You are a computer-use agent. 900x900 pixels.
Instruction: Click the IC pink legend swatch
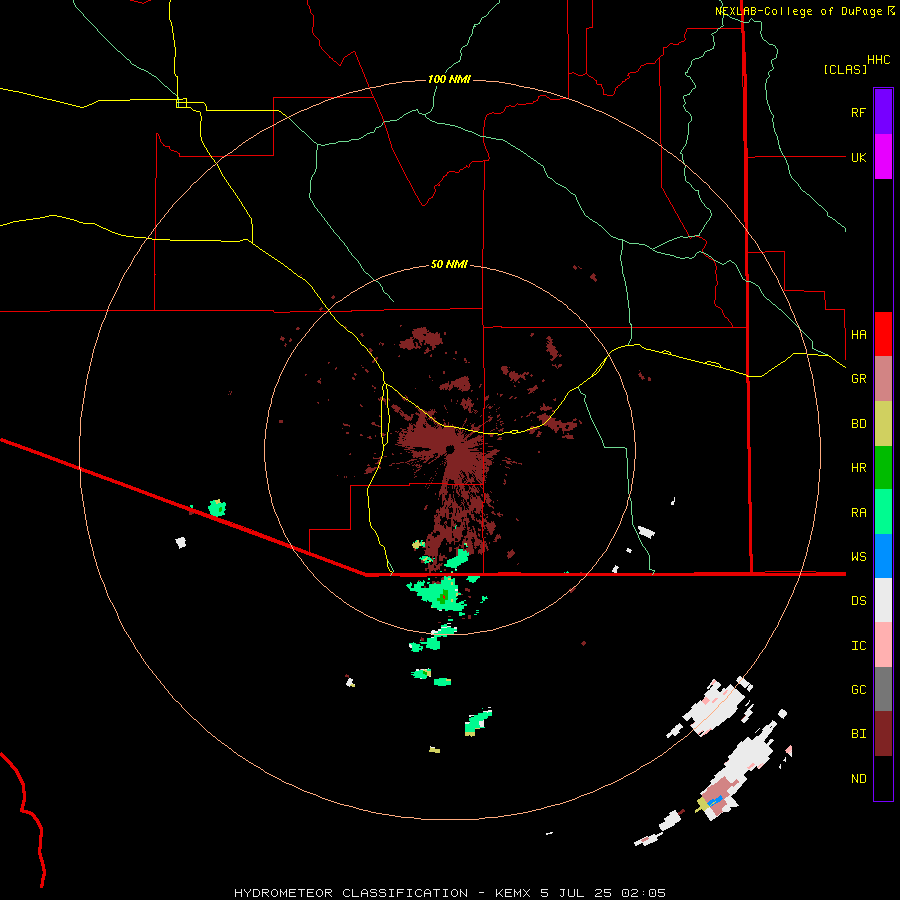[x=883, y=645]
